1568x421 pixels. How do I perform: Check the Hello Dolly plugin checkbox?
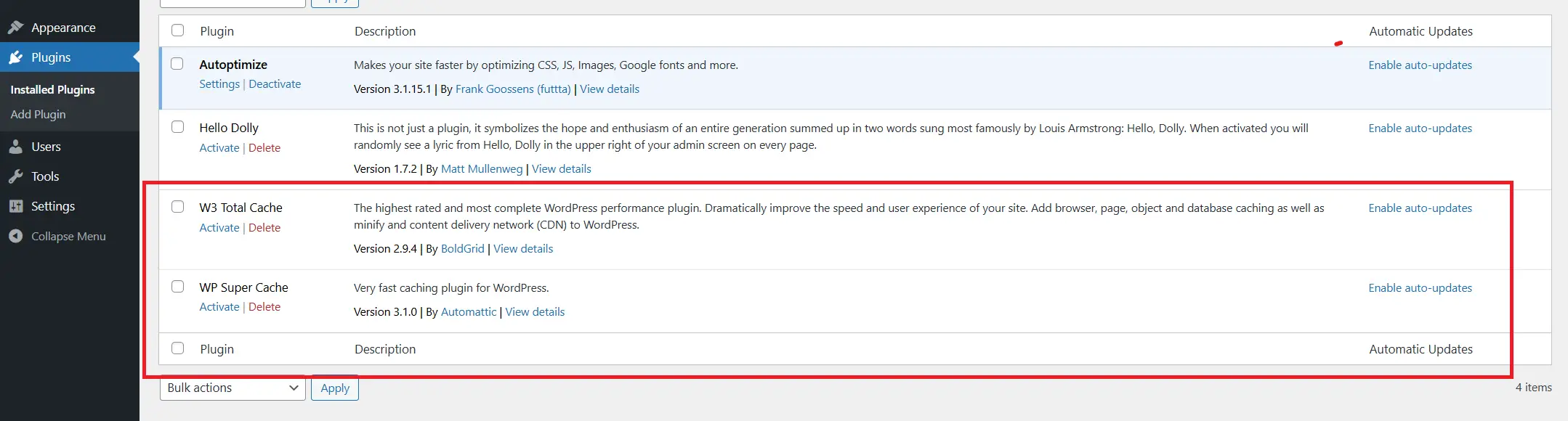(x=177, y=127)
